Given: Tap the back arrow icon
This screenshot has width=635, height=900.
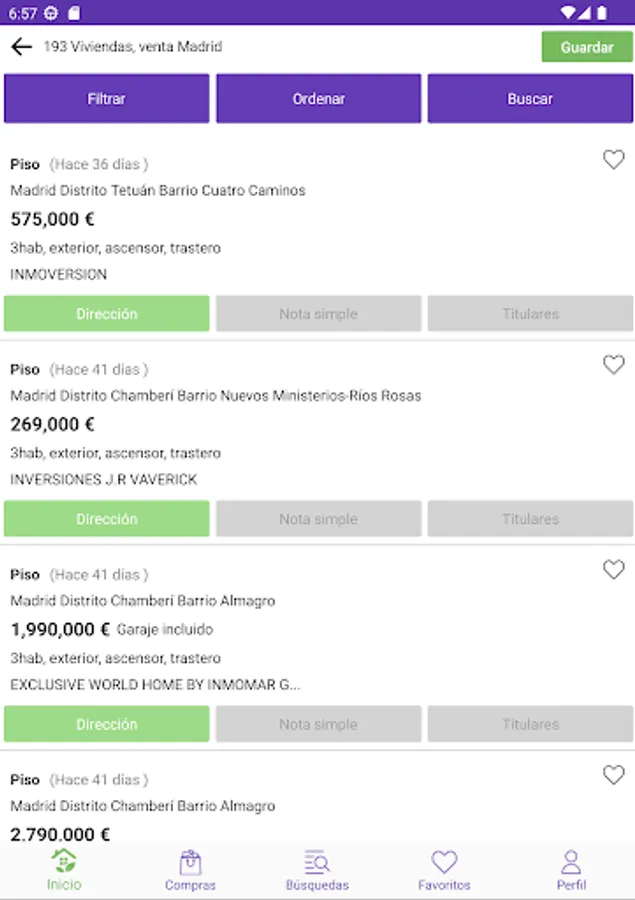Looking at the screenshot, I should [x=21, y=47].
